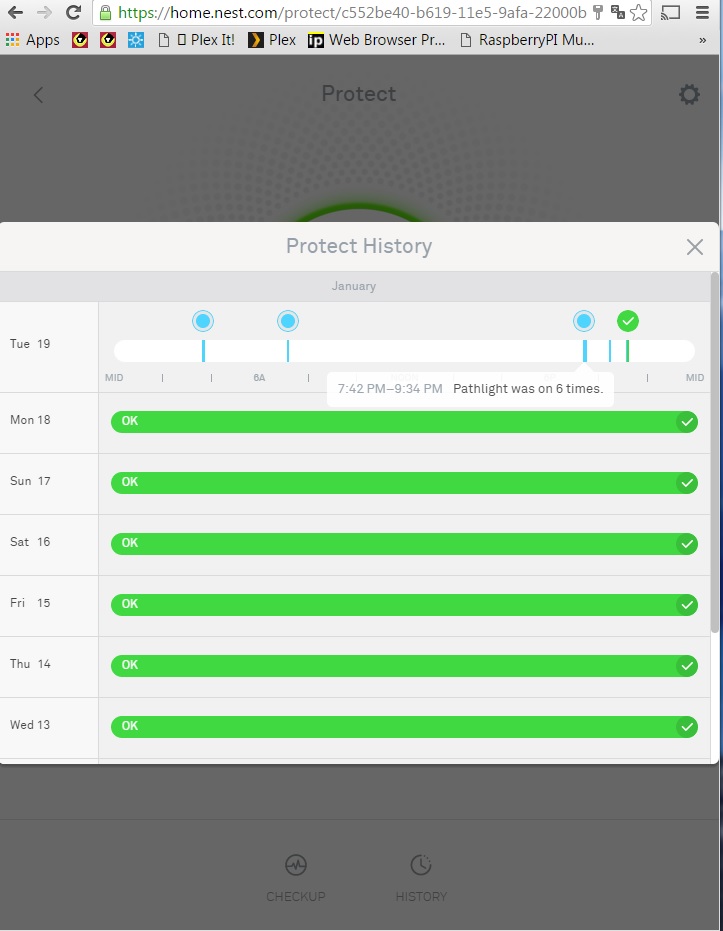Viewport: 723px width, 931px height.
Task: Click the Sun 17 OK status bar
Action: coord(404,483)
